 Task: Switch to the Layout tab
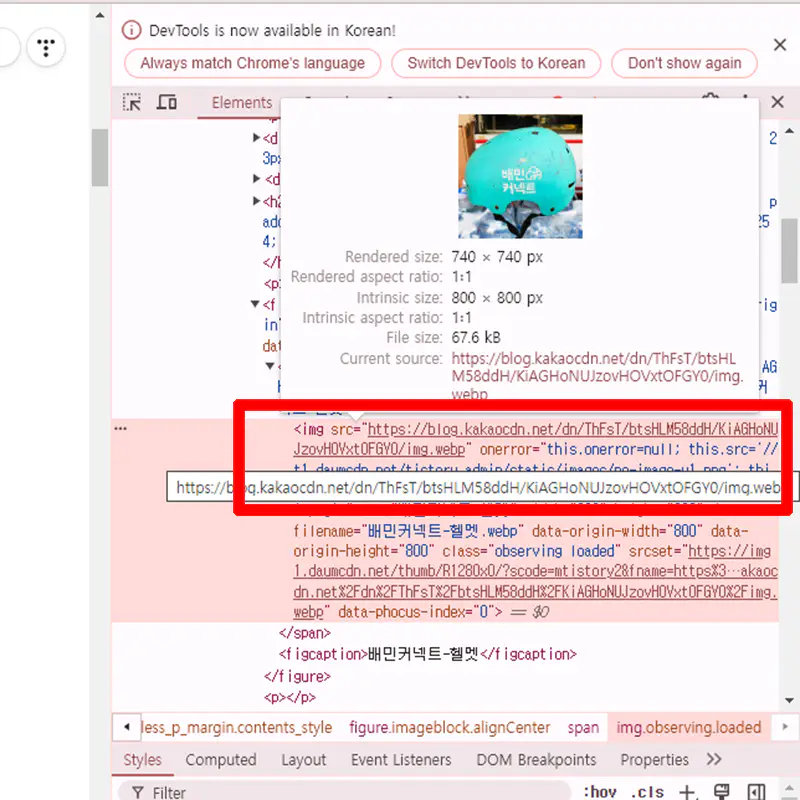click(x=304, y=760)
